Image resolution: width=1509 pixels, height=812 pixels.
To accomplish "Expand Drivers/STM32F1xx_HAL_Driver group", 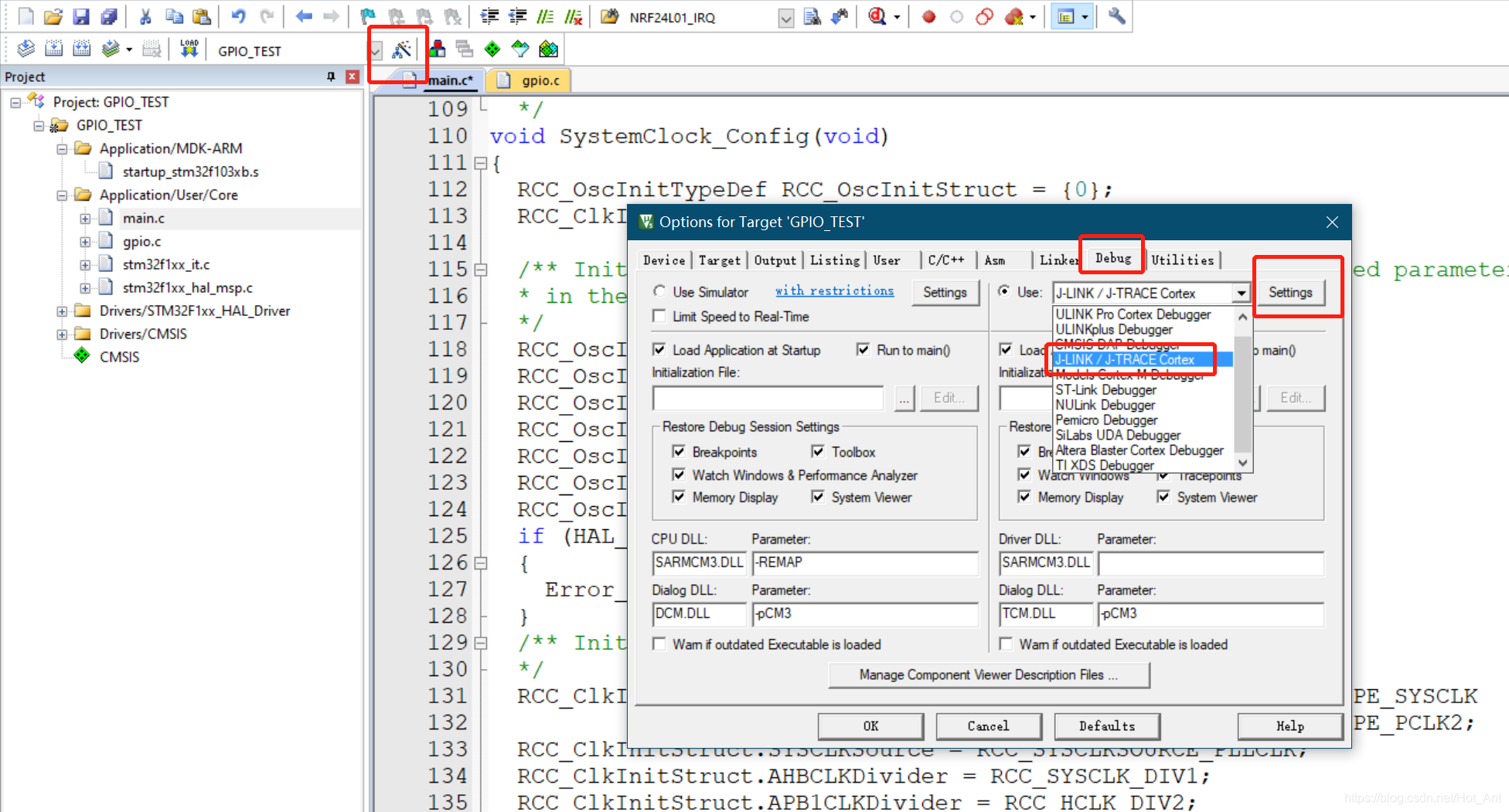I will pos(62,311).
